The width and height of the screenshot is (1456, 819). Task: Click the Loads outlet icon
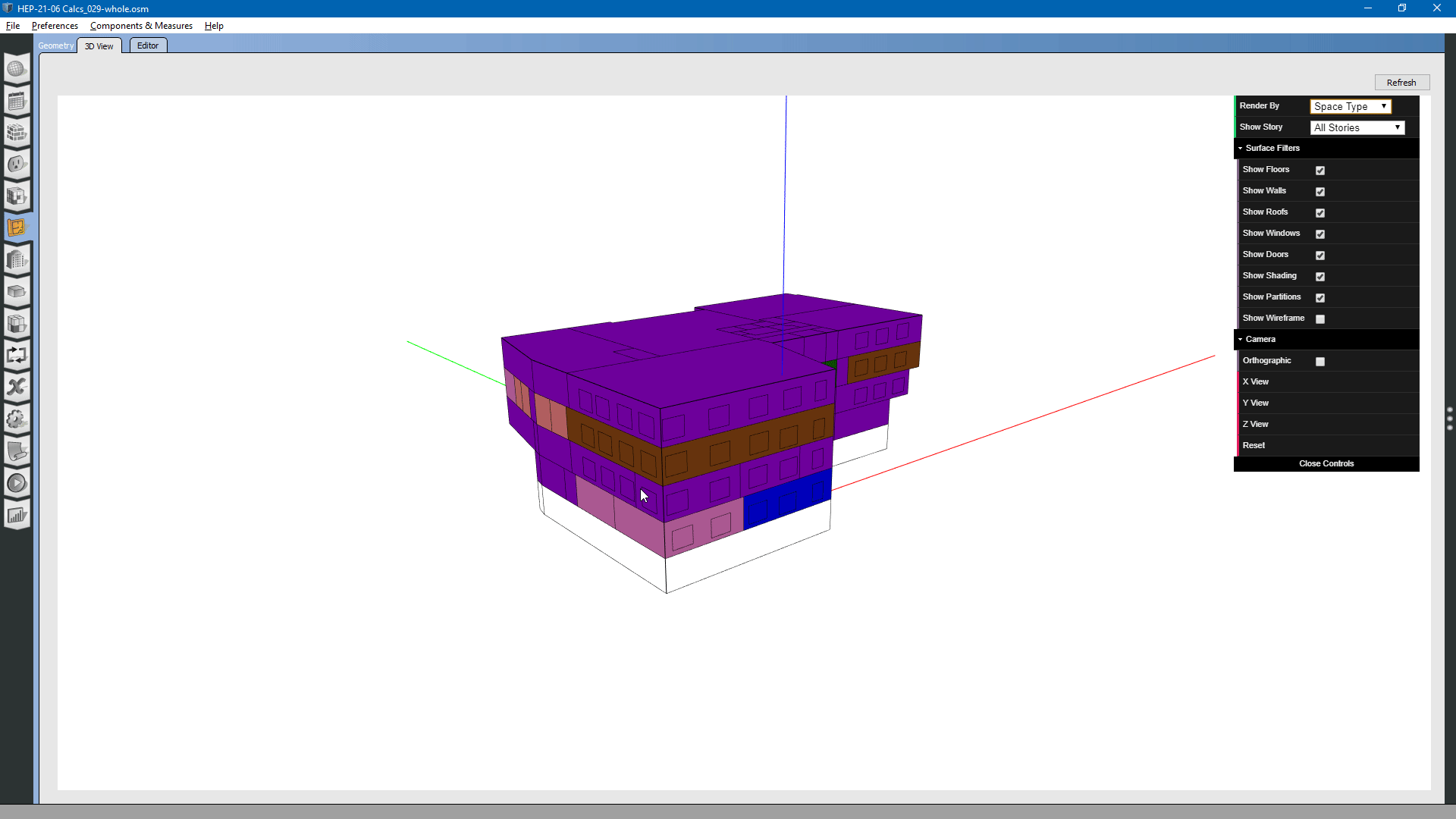[x=17, y=164]
